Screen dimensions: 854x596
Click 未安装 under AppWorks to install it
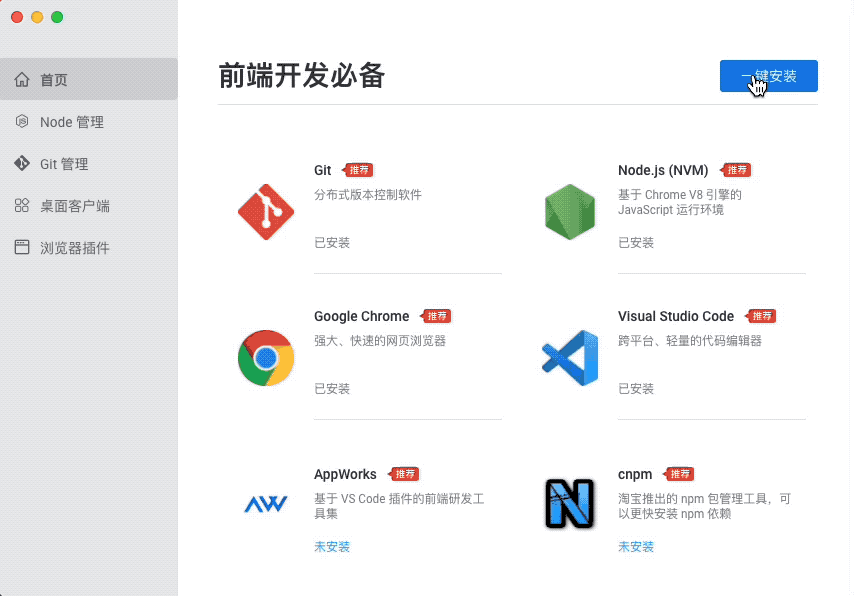(331, 547)
